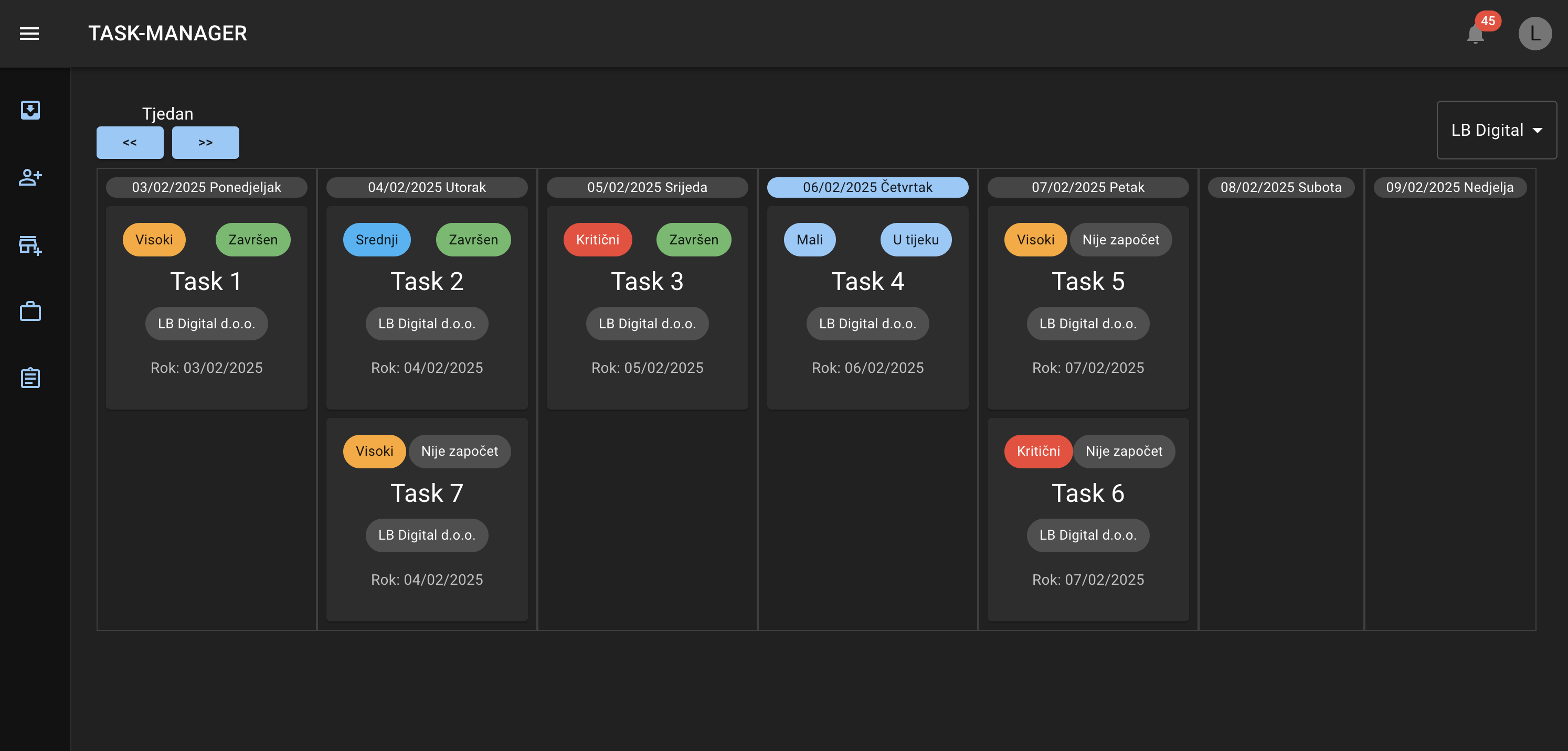
Task: Open the Task 1 card title
Action: point(206,282)
